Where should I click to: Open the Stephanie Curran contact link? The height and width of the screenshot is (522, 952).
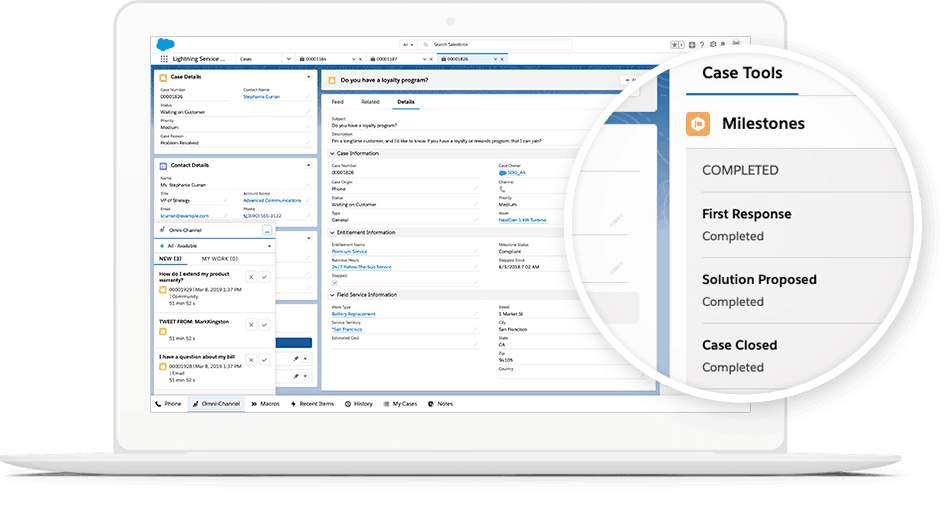click(262, 97)
